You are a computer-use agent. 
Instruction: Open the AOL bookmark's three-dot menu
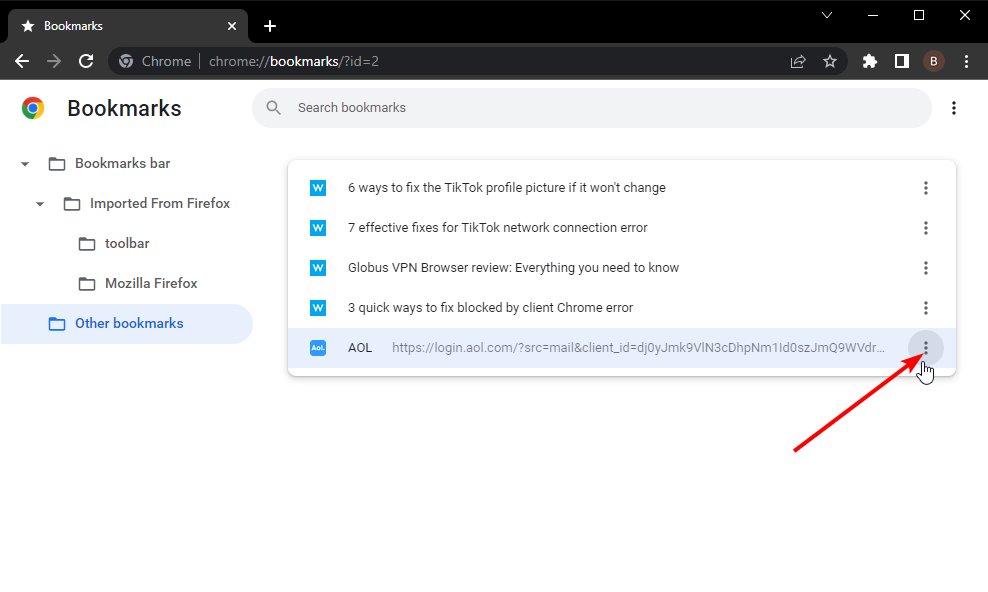tap(925, 348)
